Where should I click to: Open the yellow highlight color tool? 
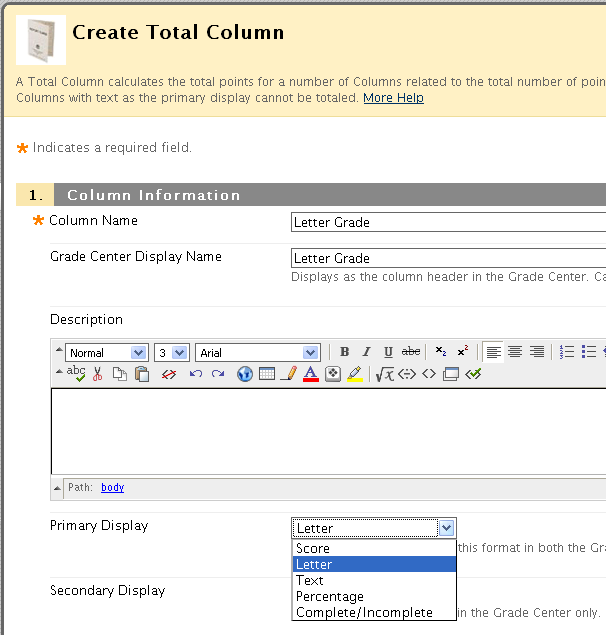tap(355, 374)
